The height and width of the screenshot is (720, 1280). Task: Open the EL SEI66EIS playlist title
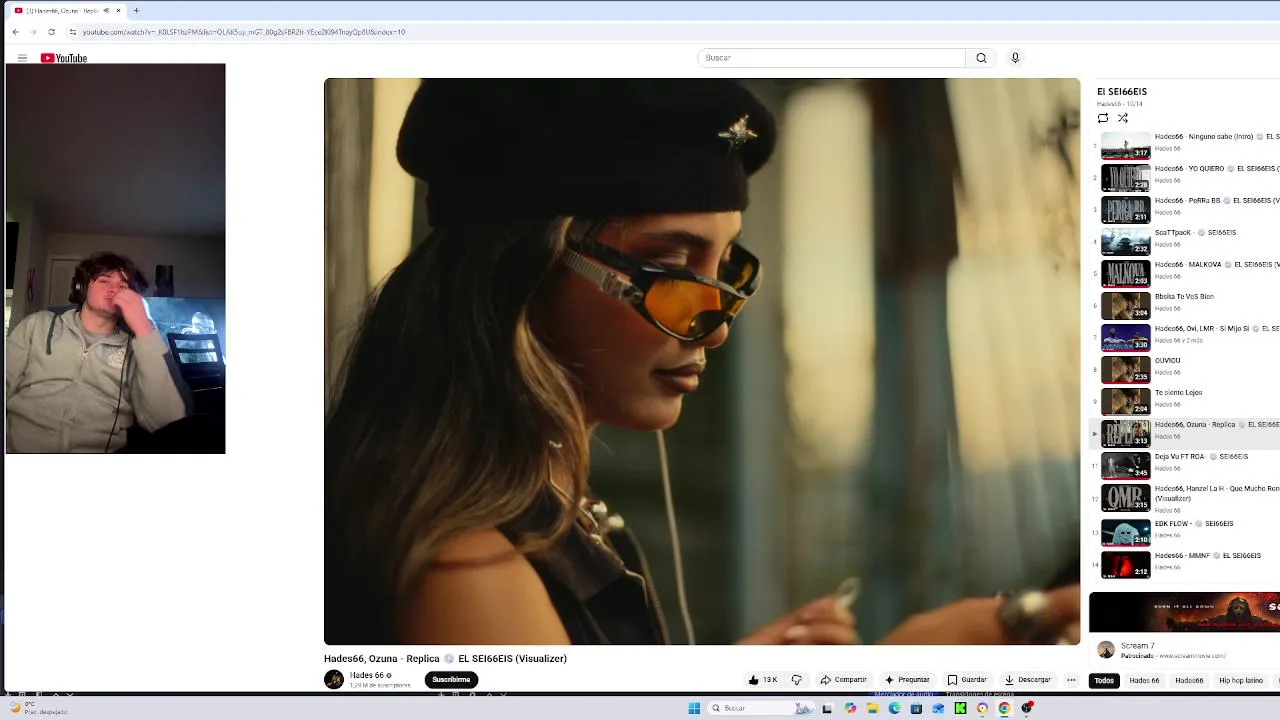[1122, 92]
